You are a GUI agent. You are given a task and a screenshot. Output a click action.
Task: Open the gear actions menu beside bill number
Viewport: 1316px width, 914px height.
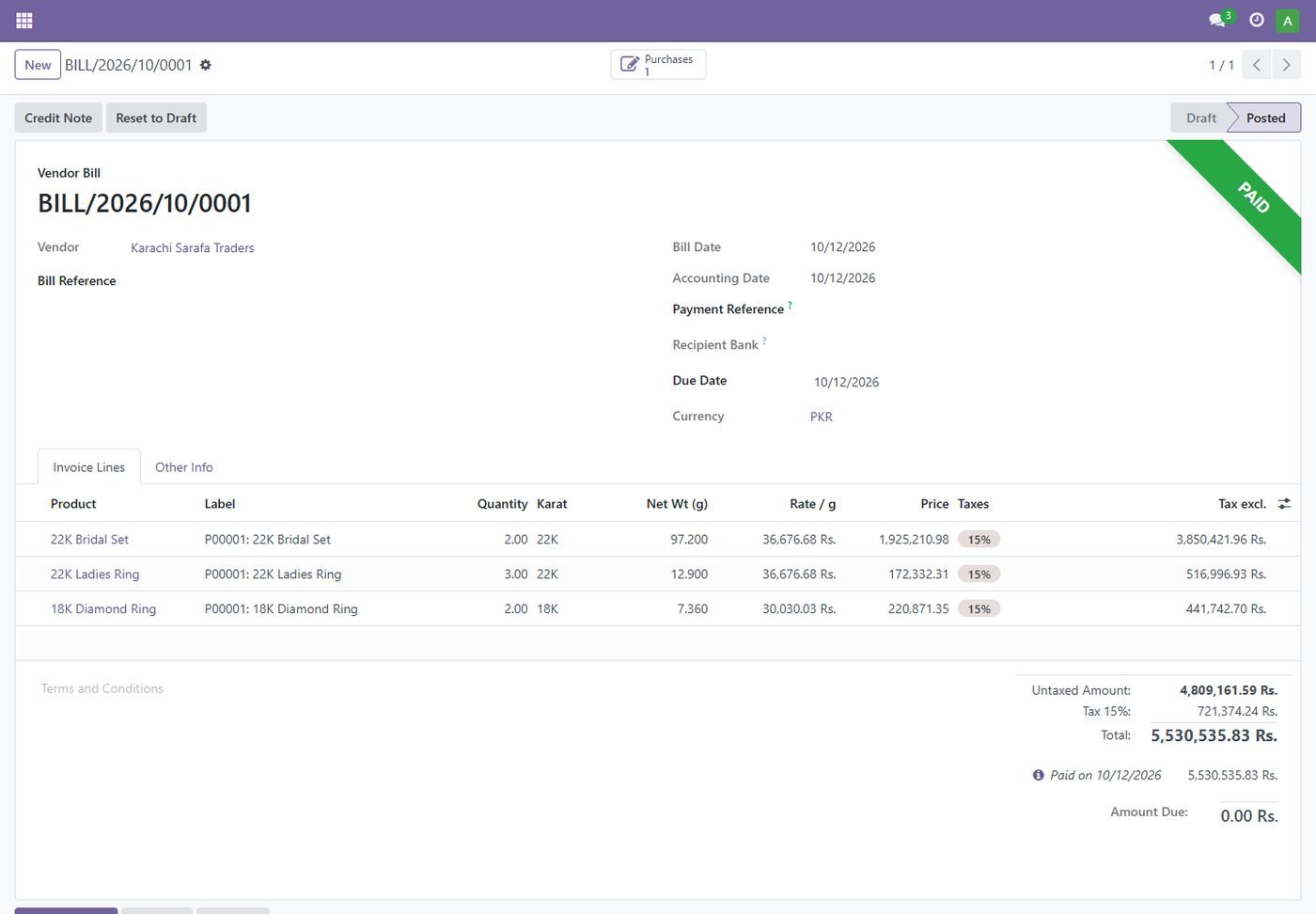pyautogui.click(x=206, y=65)
